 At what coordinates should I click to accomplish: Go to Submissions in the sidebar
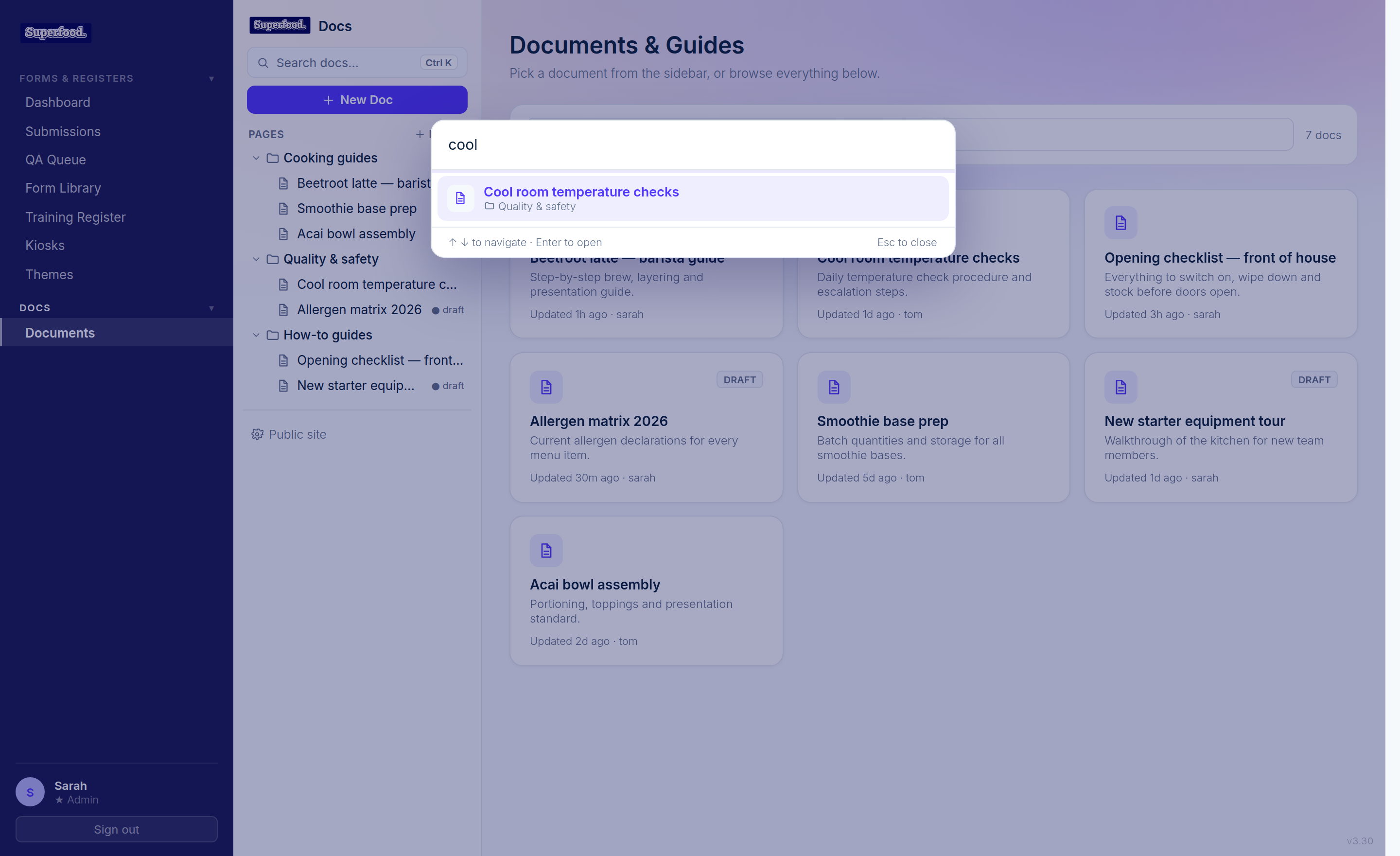pyautogui.click(x=117, y=131)
